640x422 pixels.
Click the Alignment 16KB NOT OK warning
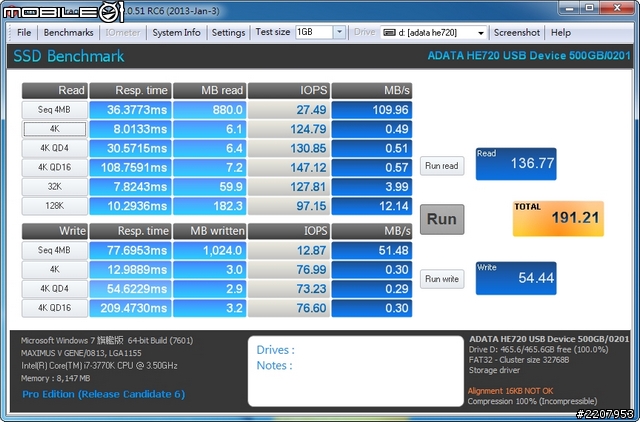(x=510, y=391)
